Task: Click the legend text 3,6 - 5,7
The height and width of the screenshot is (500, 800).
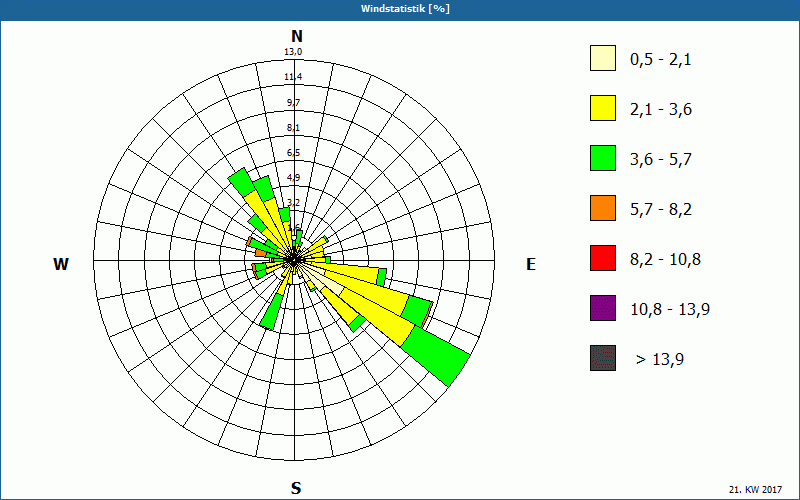Action: (661, 160)
